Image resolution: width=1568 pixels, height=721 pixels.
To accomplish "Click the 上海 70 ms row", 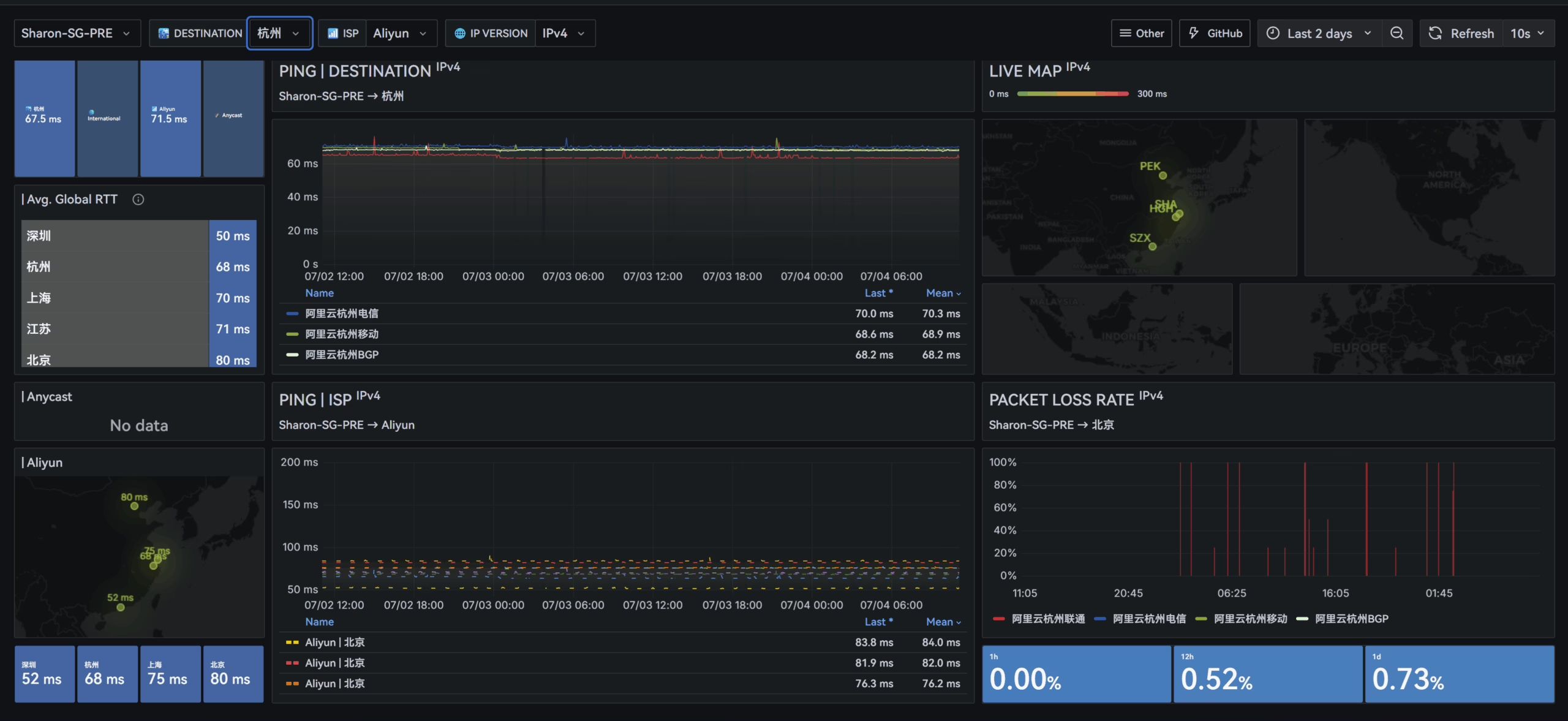I will (139, 298).
